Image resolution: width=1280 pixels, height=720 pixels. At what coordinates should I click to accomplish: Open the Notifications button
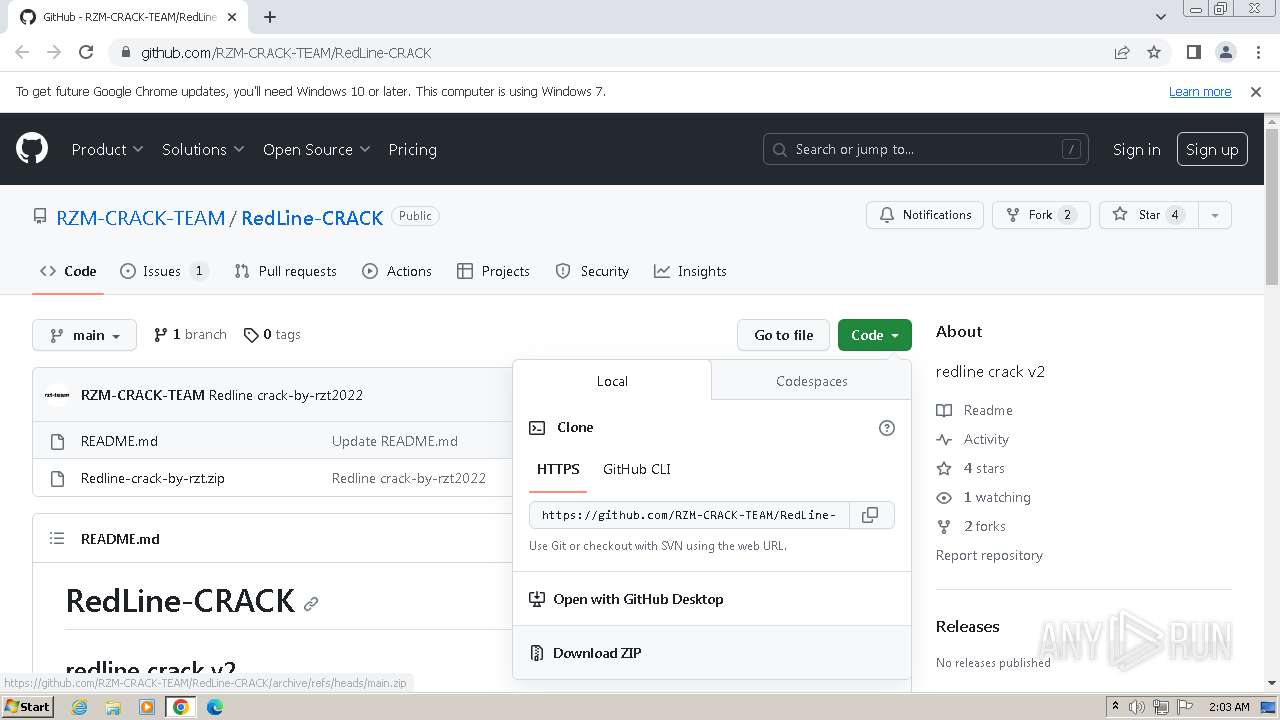click(x=925, y=215)
